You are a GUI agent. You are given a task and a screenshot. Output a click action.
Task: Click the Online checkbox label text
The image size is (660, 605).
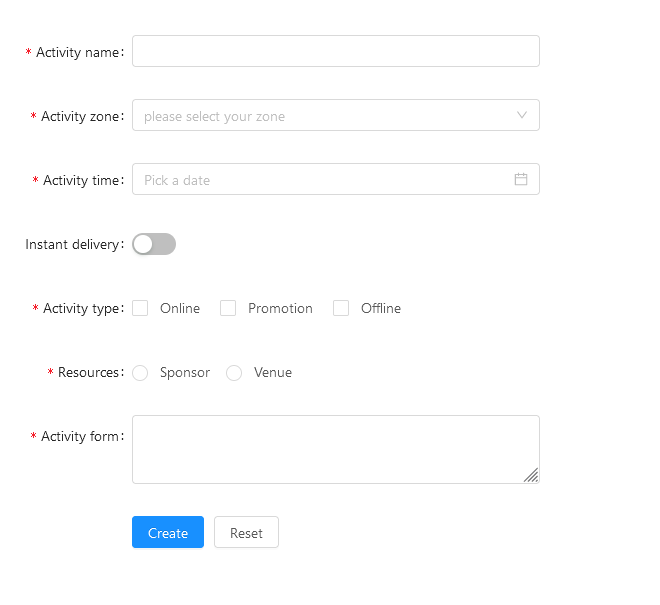tap(180, 308)
